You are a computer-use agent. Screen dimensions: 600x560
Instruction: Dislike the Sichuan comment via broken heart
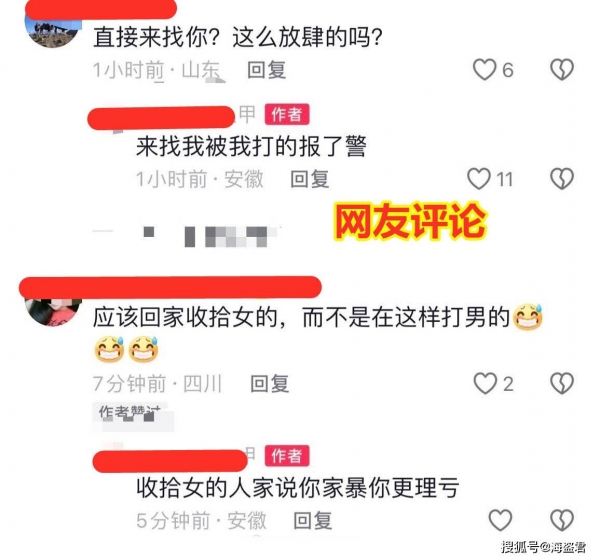pos(562,383)
